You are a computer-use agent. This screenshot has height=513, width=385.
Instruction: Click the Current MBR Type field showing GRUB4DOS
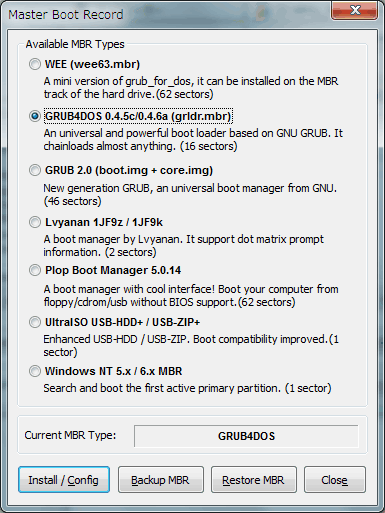click(x=246, y=436)
